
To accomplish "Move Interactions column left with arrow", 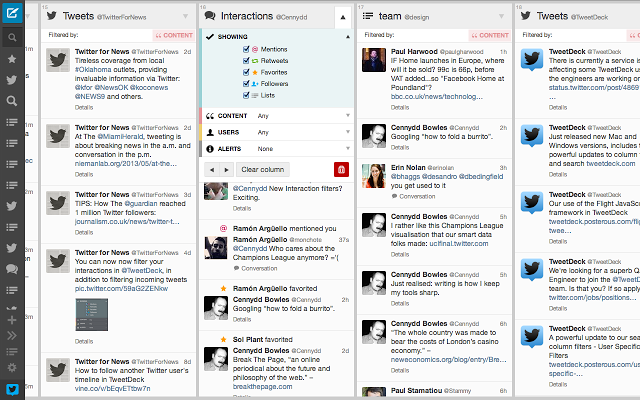I will coord(213,170).
